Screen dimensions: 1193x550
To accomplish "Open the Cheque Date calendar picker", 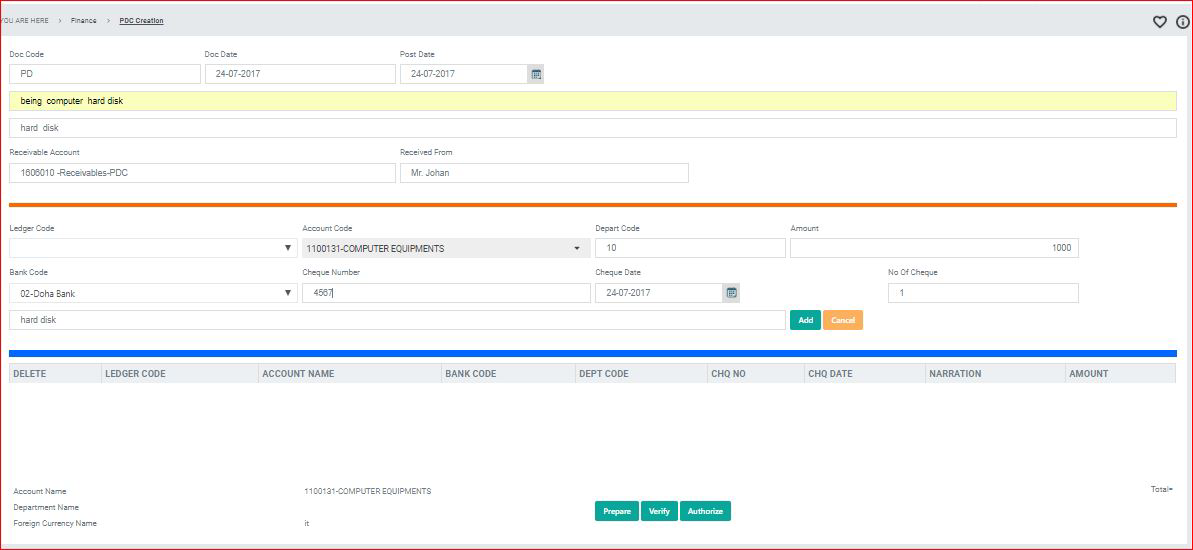I will [x=731, y=293].
